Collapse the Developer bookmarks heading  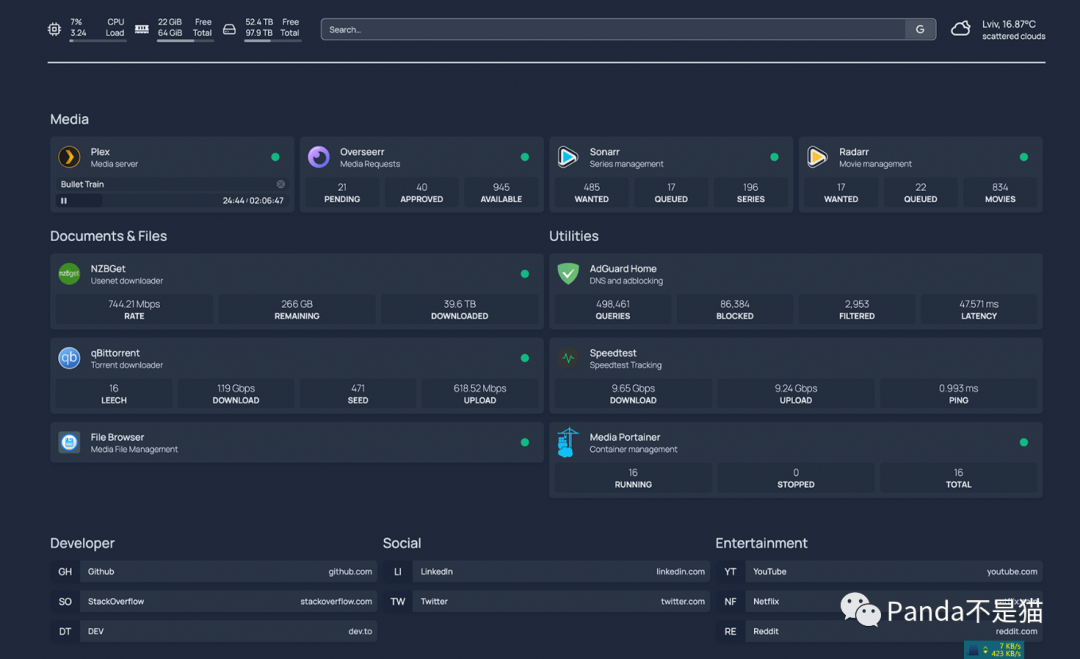click(x=82, y=543)
